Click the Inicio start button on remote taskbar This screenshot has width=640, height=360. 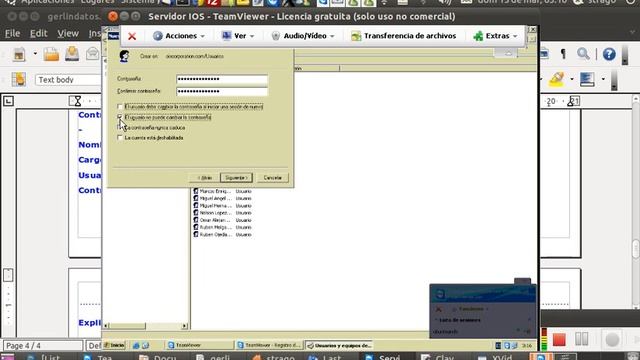click(114, 345)
